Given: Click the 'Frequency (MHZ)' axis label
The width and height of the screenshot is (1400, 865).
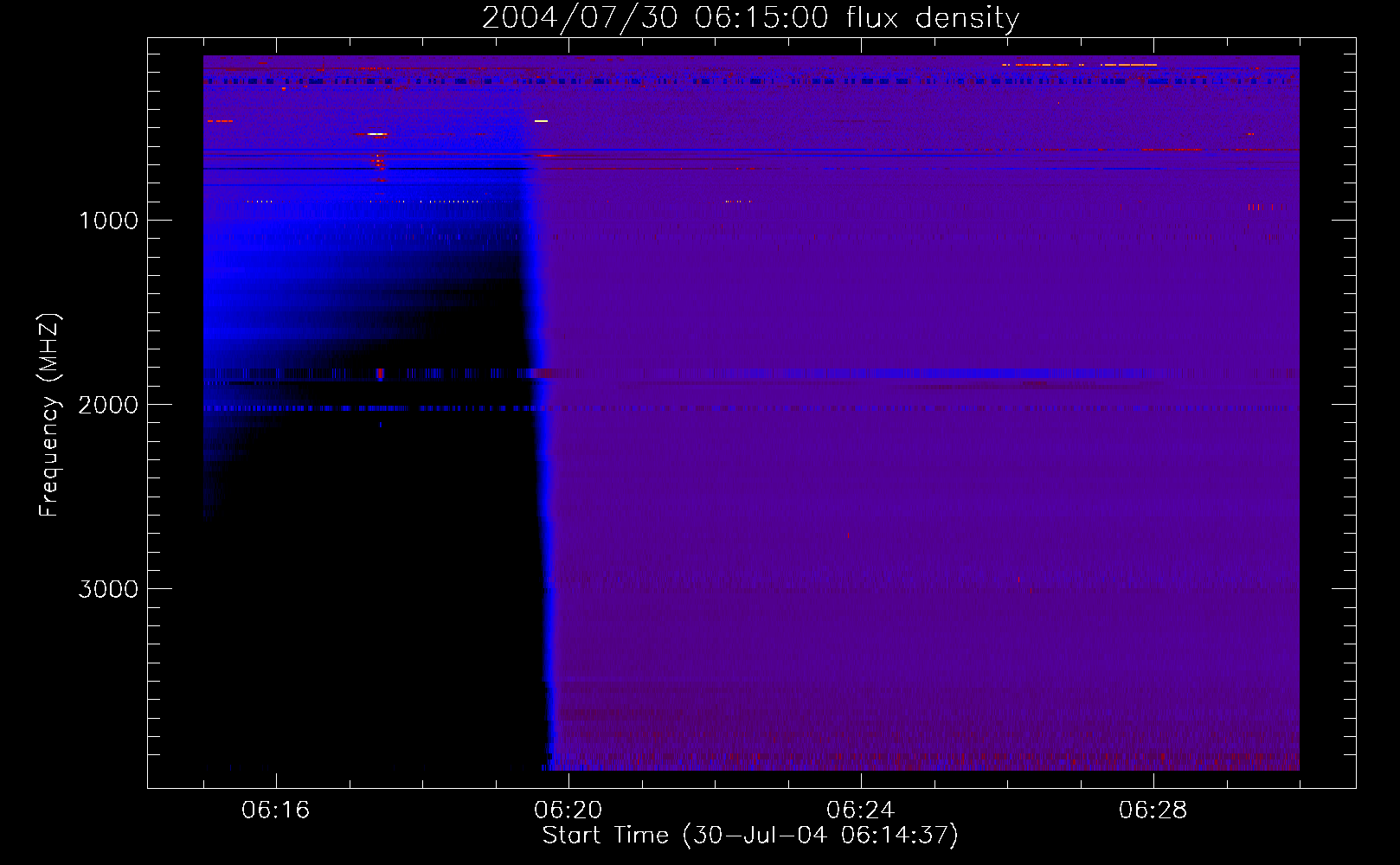Looking at the screenshot, I should pyautogui.click(x=49, y=414).
